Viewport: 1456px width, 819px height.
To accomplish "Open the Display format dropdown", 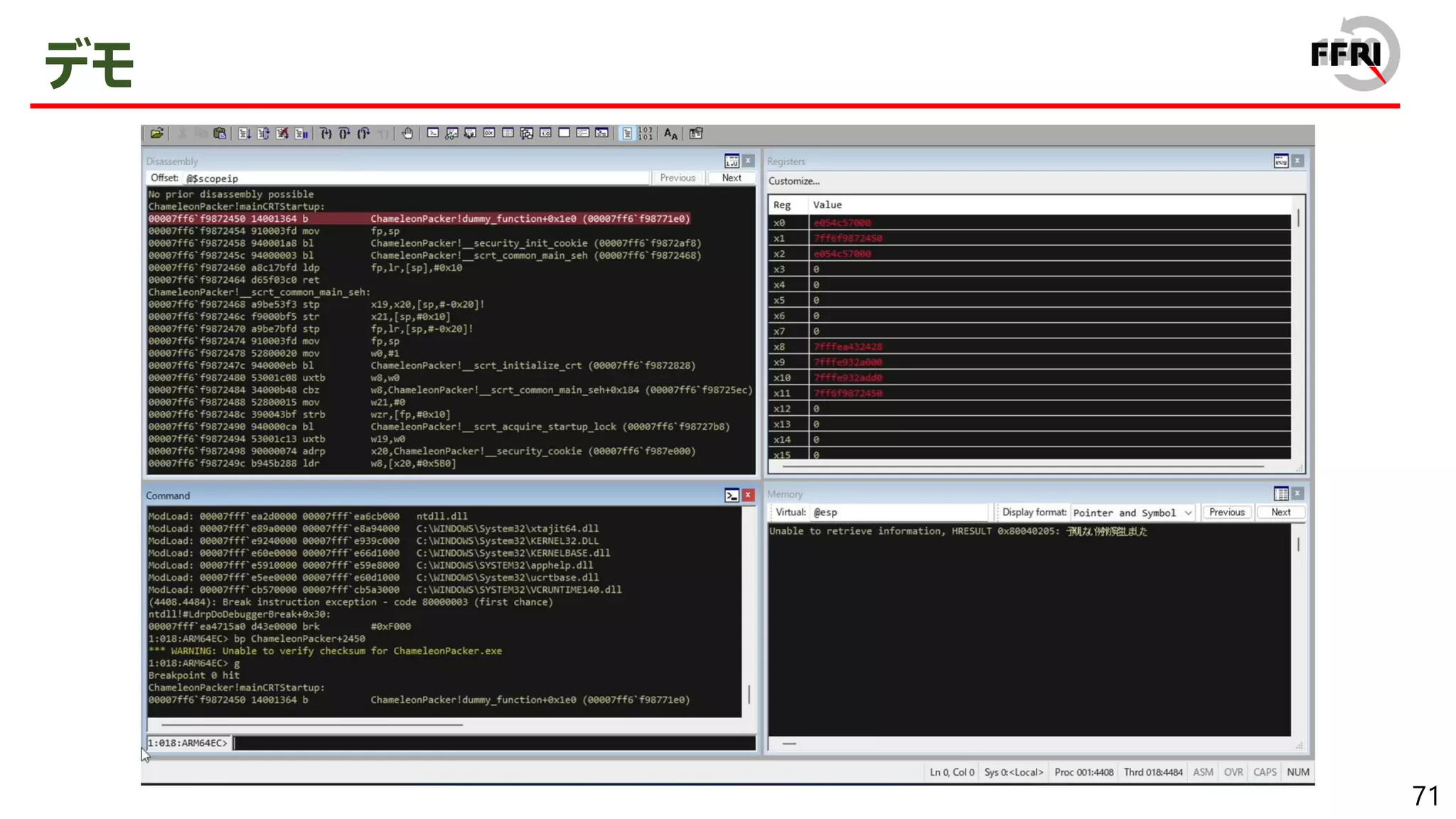I will (1132, 513).
